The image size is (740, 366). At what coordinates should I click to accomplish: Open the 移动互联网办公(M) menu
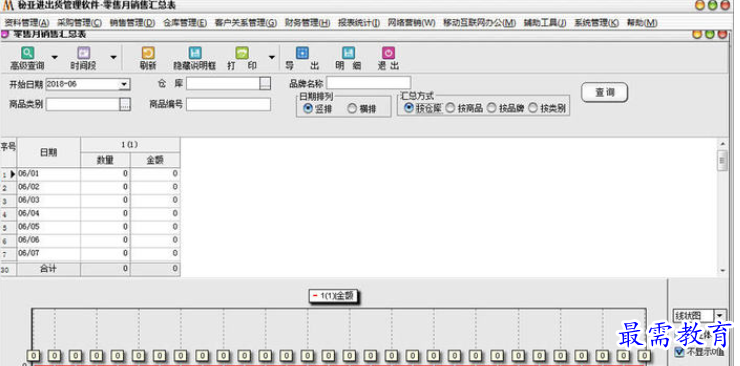click(x=479, y=23)
